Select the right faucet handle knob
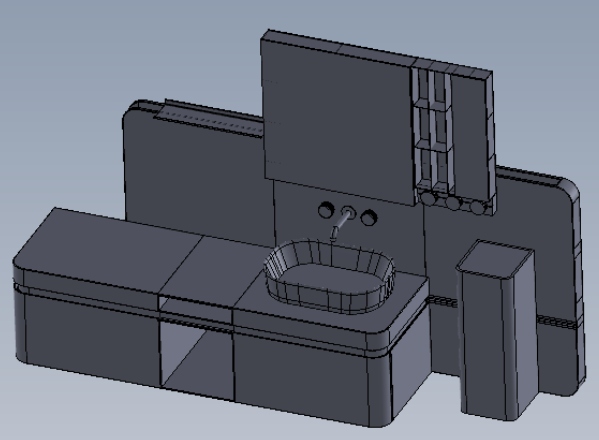This screenshot has width=599, height=440. pos(369,217)
